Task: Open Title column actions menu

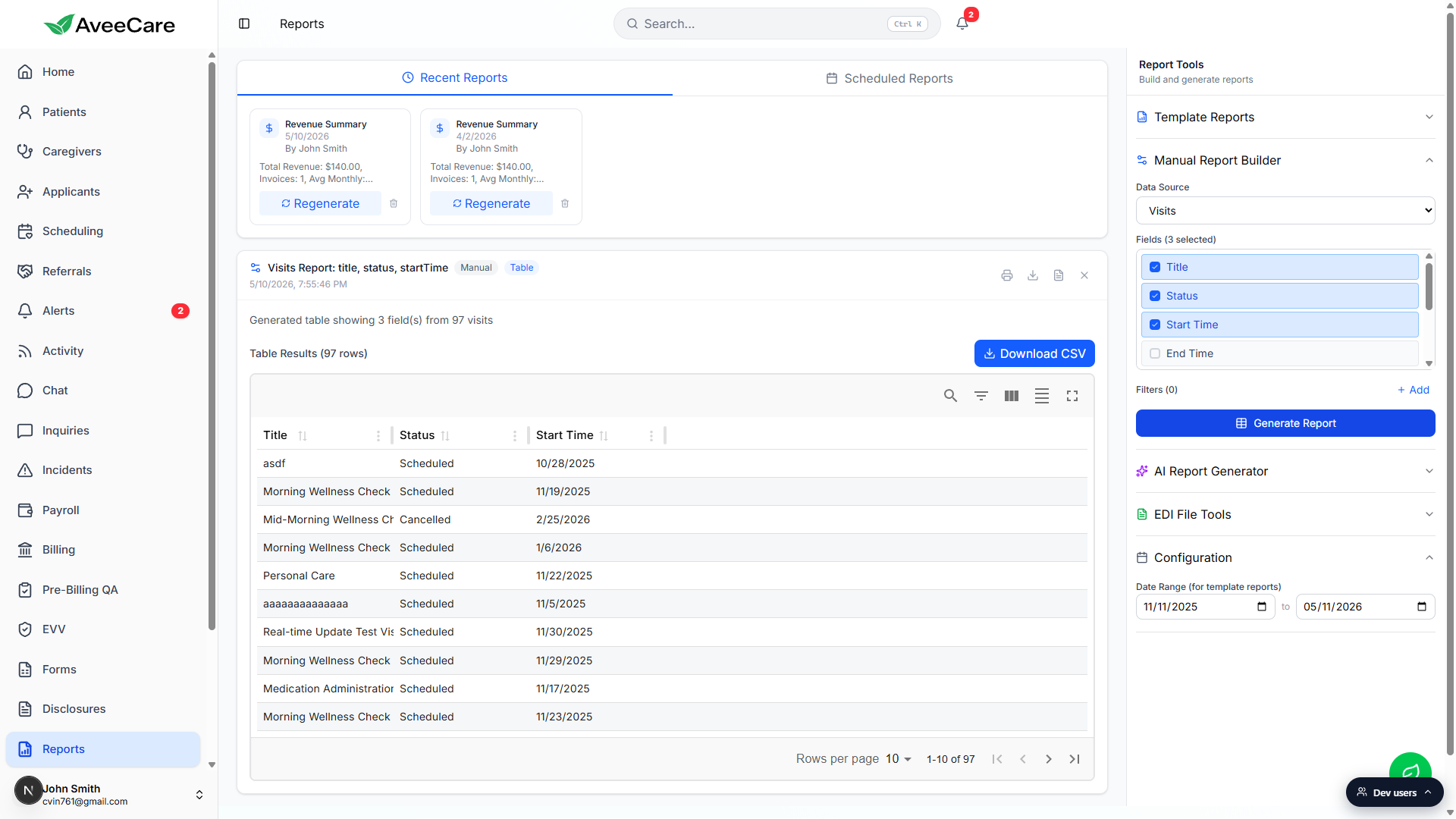Action: coord(378,435)
